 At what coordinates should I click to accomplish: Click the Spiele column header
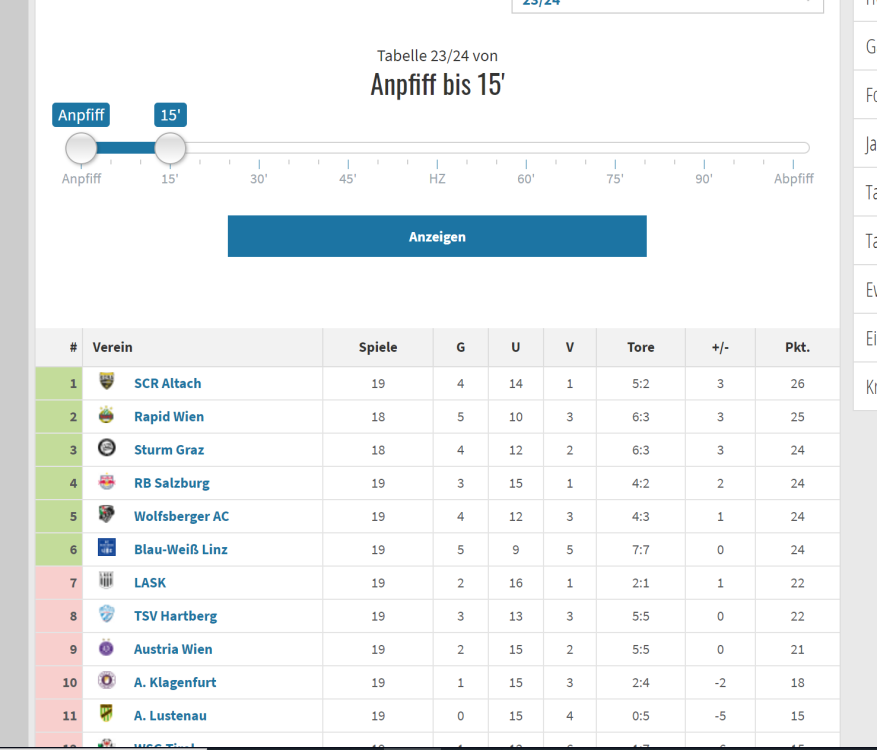(x=378, y=347)
